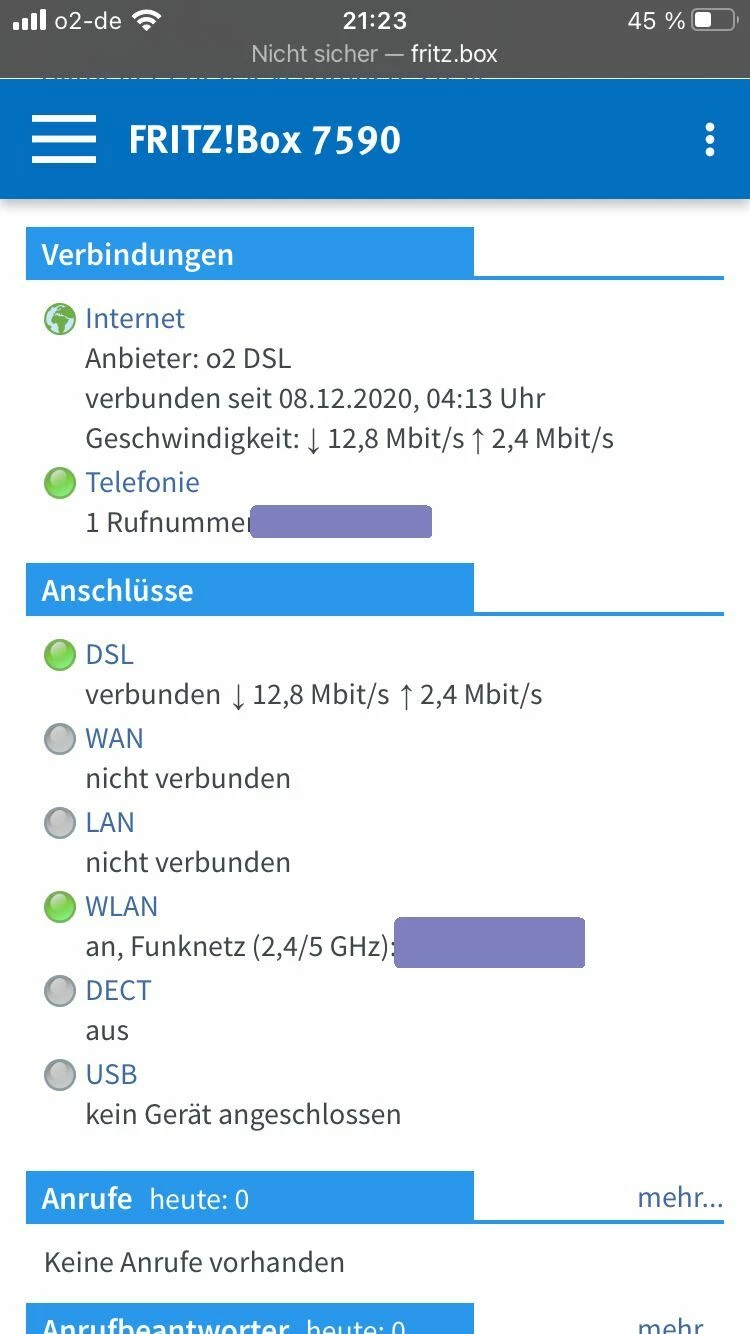Click the gray WAN status indicator
The width and height of the screenshot is (750, 1334).
coord(60,739)
